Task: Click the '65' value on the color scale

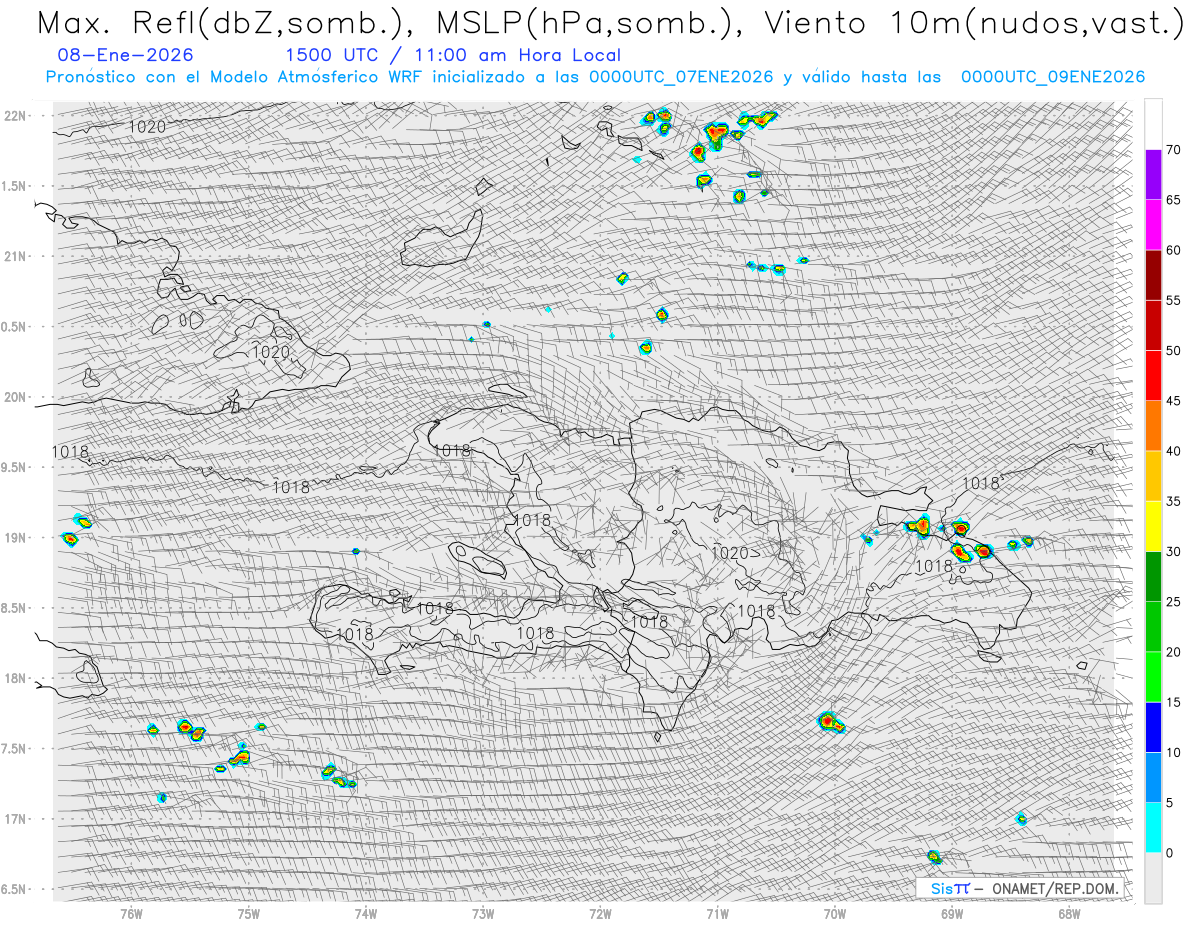Action: click(1173, 200)
